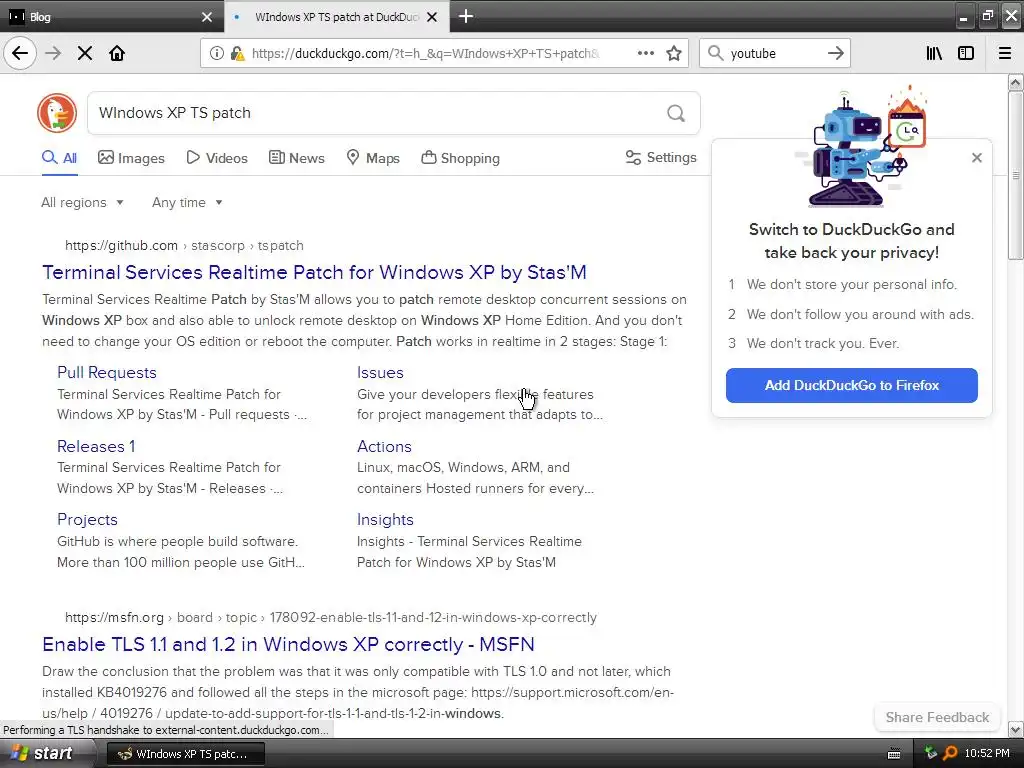Toggle the sidebar view icon
Image resolution: width=1024 pixels, height=768 pixels.
966,53
